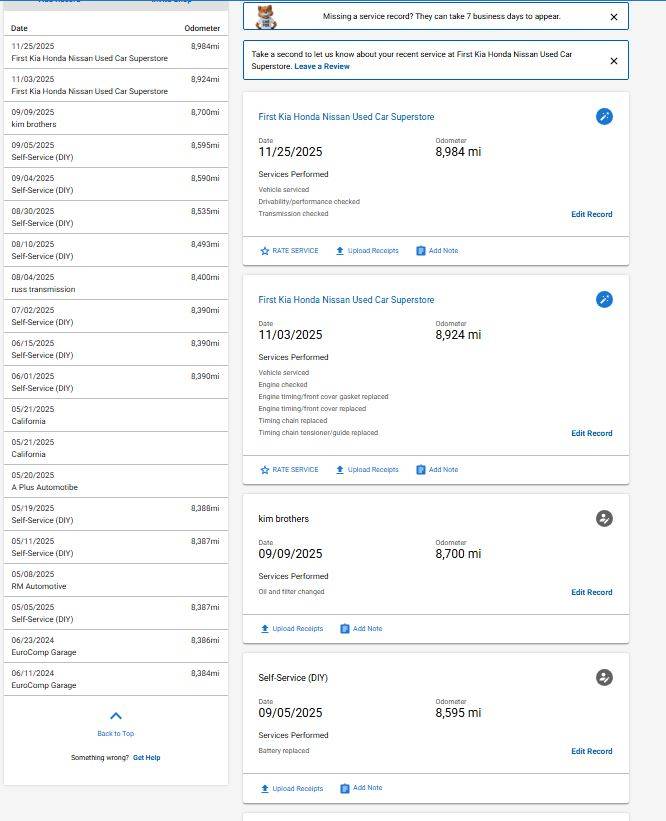
Task: Select 05/20/2025 A Plus Automotibe entry
Action: click(115, 481)
